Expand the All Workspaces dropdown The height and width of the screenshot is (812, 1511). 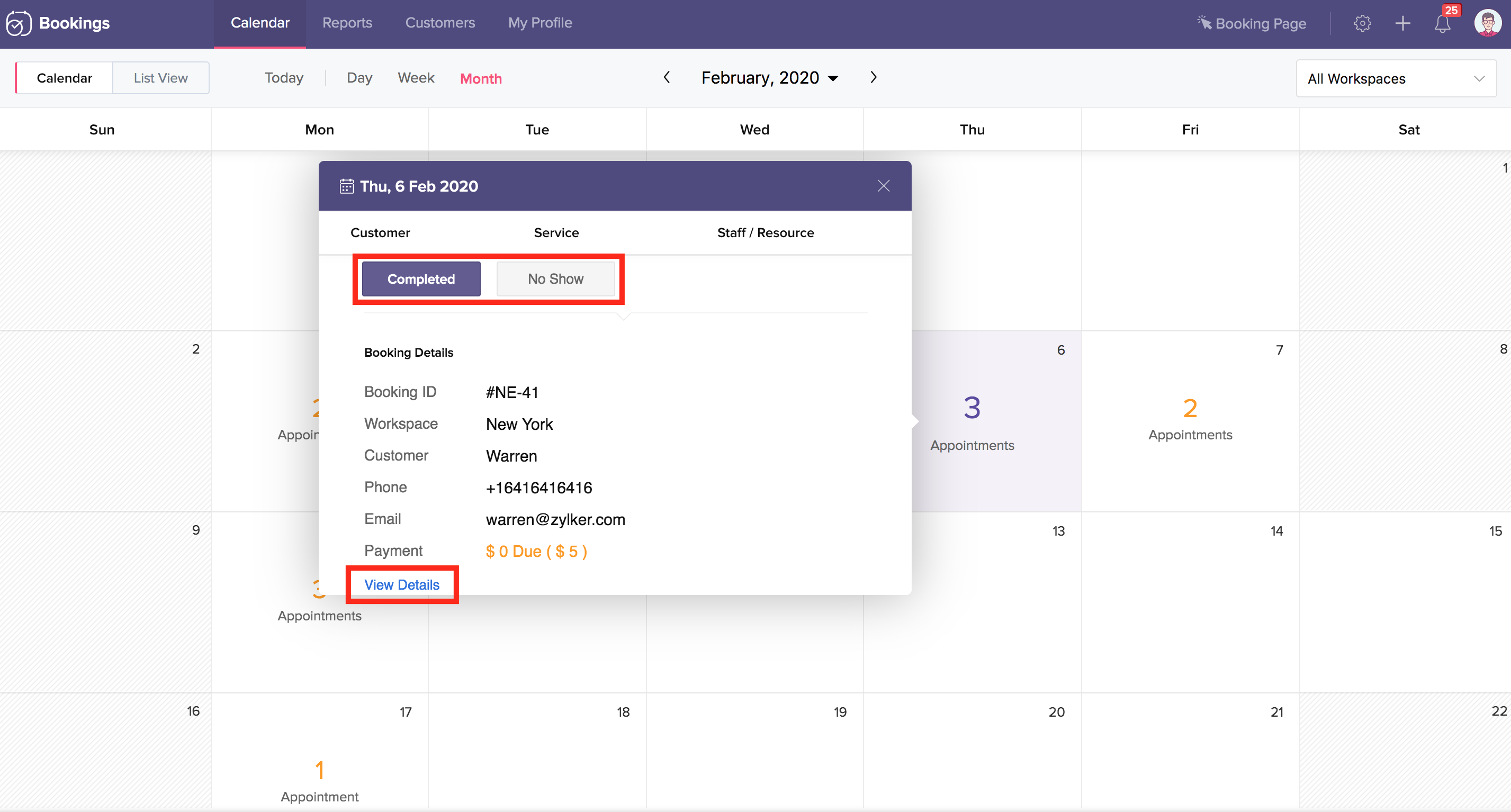click(1396, 78)
